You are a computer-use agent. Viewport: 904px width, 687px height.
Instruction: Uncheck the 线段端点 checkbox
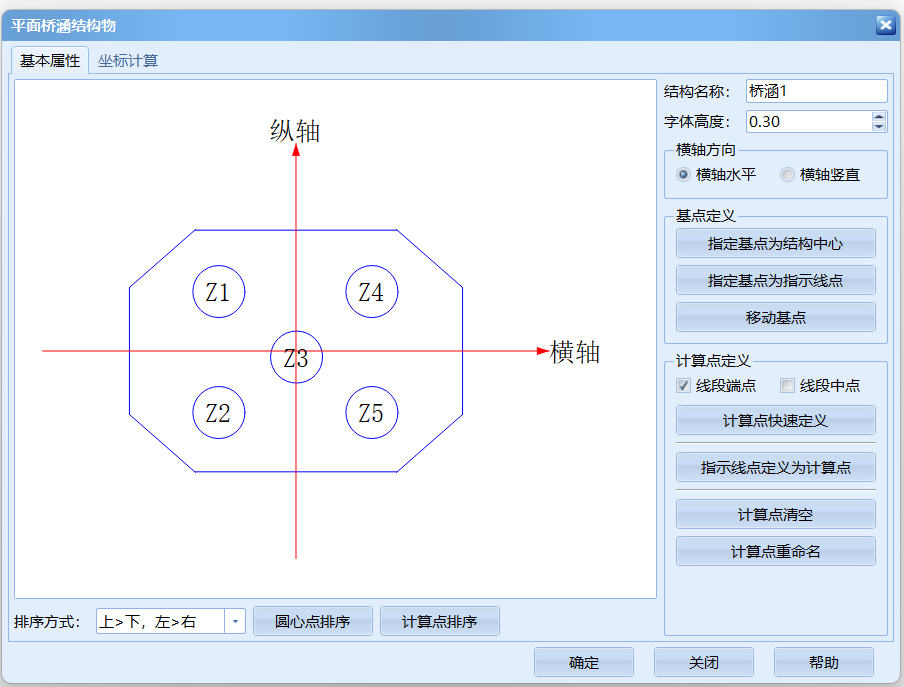point(683,385)
